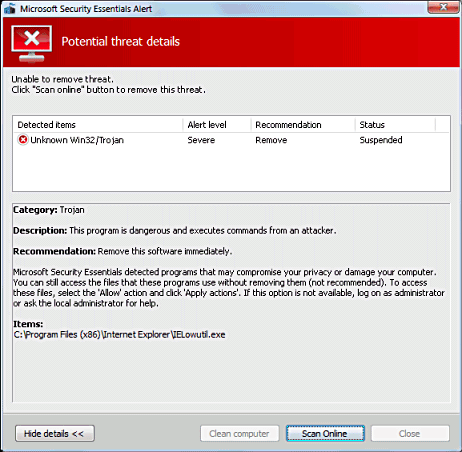Image resolution: width=462 pixels, height=452 pixels.
Task: Click the Category: Trojan line
Action: 49,210
